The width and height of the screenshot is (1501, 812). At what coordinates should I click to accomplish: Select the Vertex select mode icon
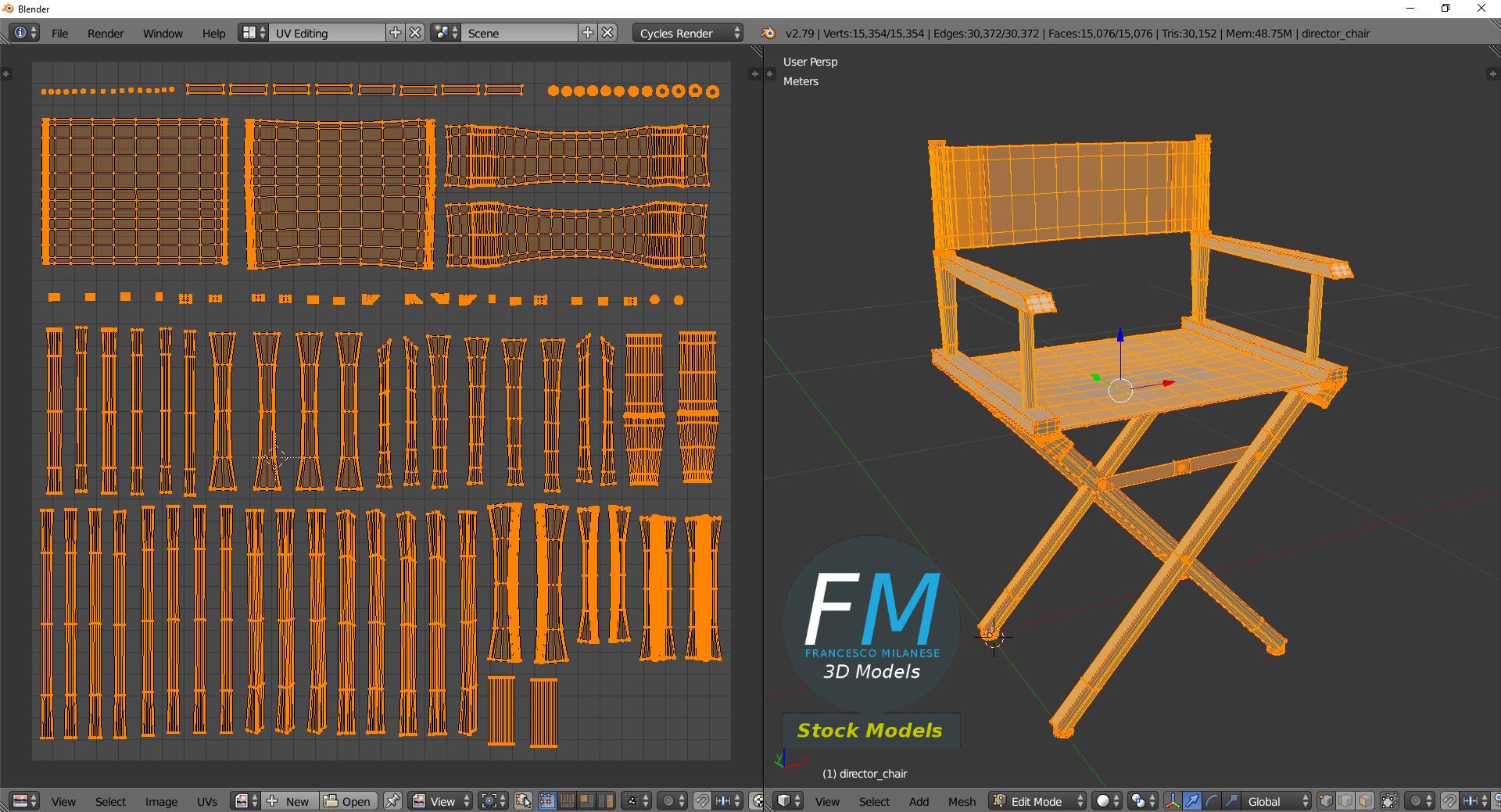click(1327, 801)
